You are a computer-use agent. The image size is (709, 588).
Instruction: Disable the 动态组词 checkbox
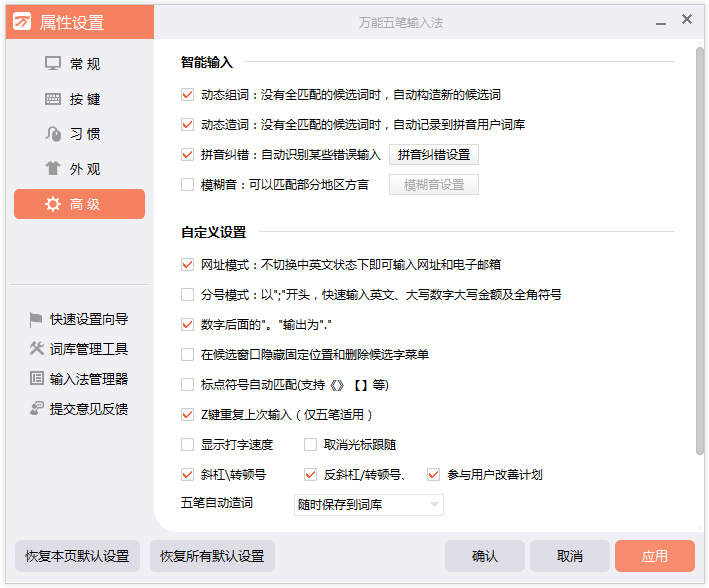click(187, 95)
